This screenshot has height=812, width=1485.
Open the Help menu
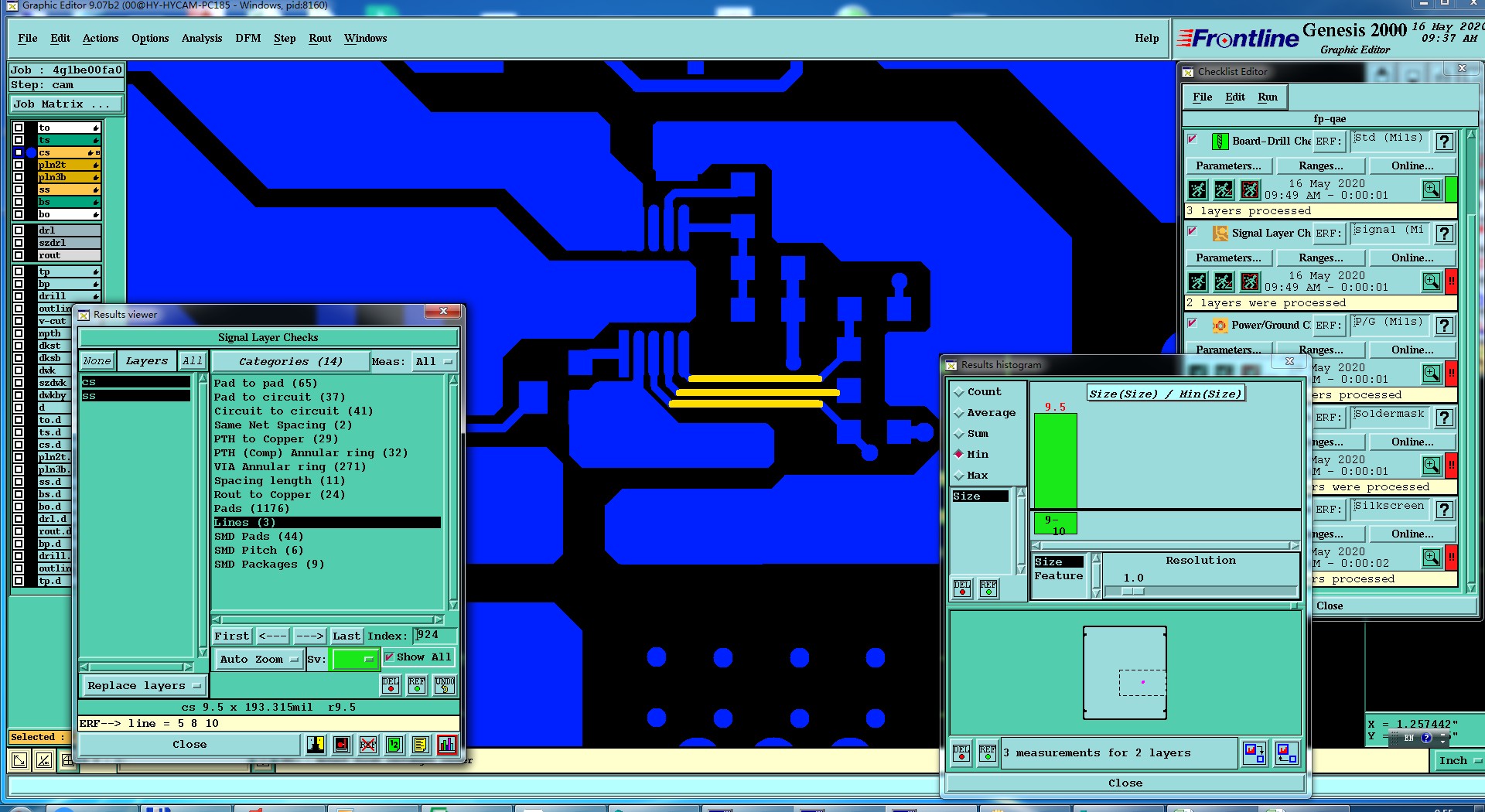point(1147,38)
